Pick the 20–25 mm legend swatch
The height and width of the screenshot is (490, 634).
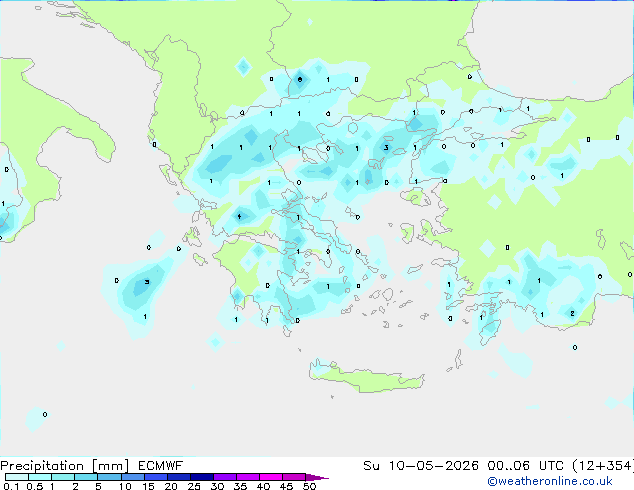[178, 477]
